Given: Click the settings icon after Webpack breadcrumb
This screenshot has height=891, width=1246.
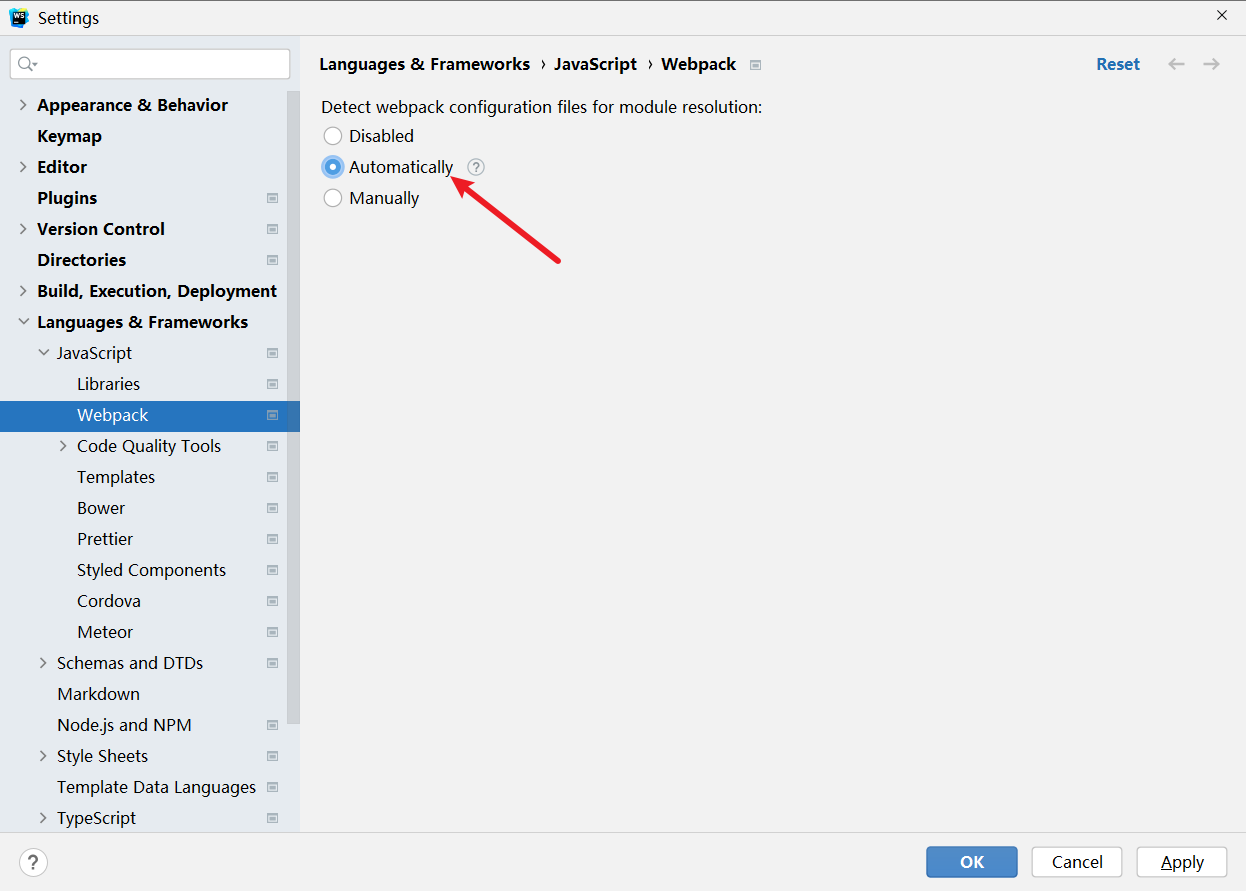Looking at the screenshot, I should coord(755,64).
